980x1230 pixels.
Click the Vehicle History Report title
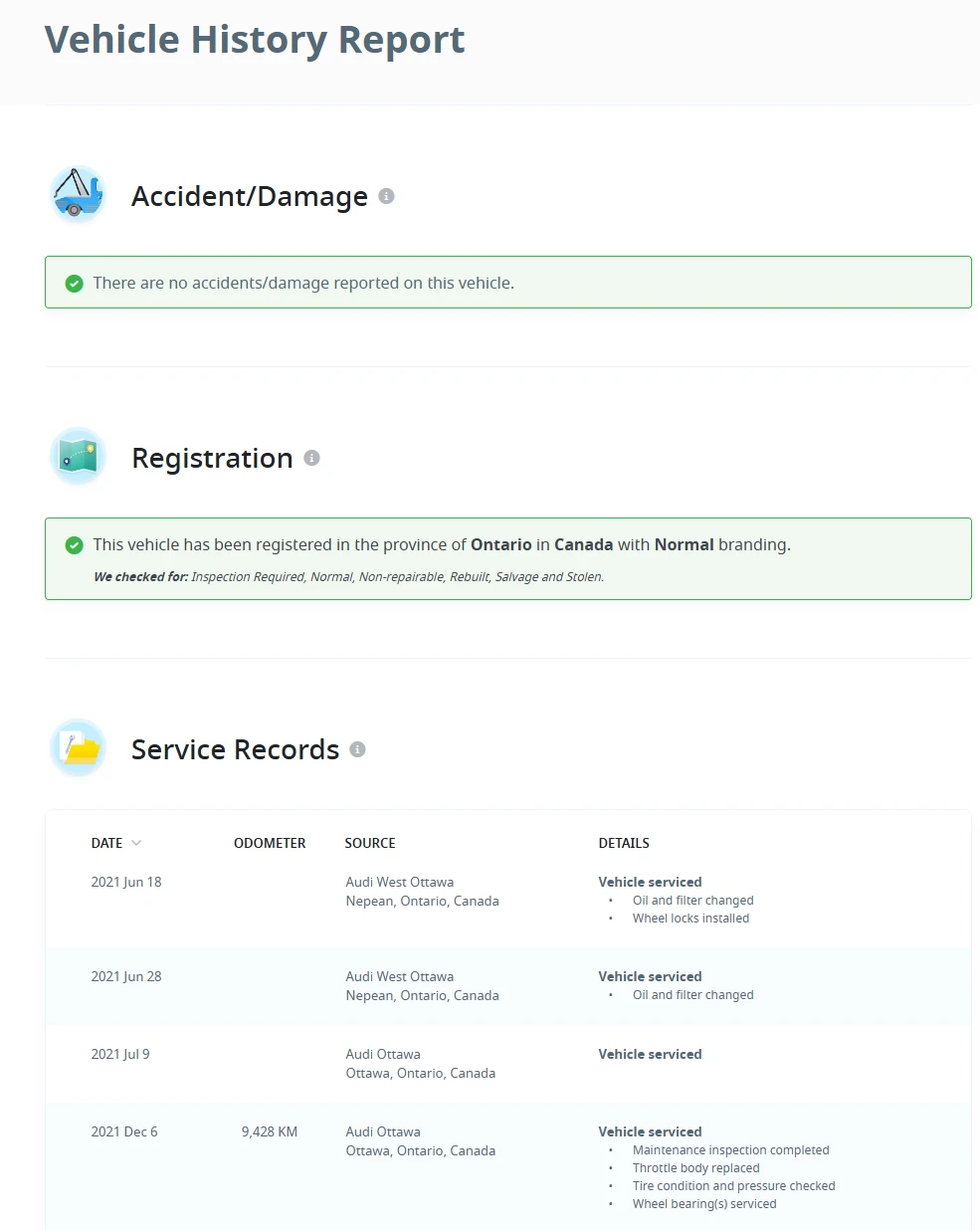[x=255, y=40]
